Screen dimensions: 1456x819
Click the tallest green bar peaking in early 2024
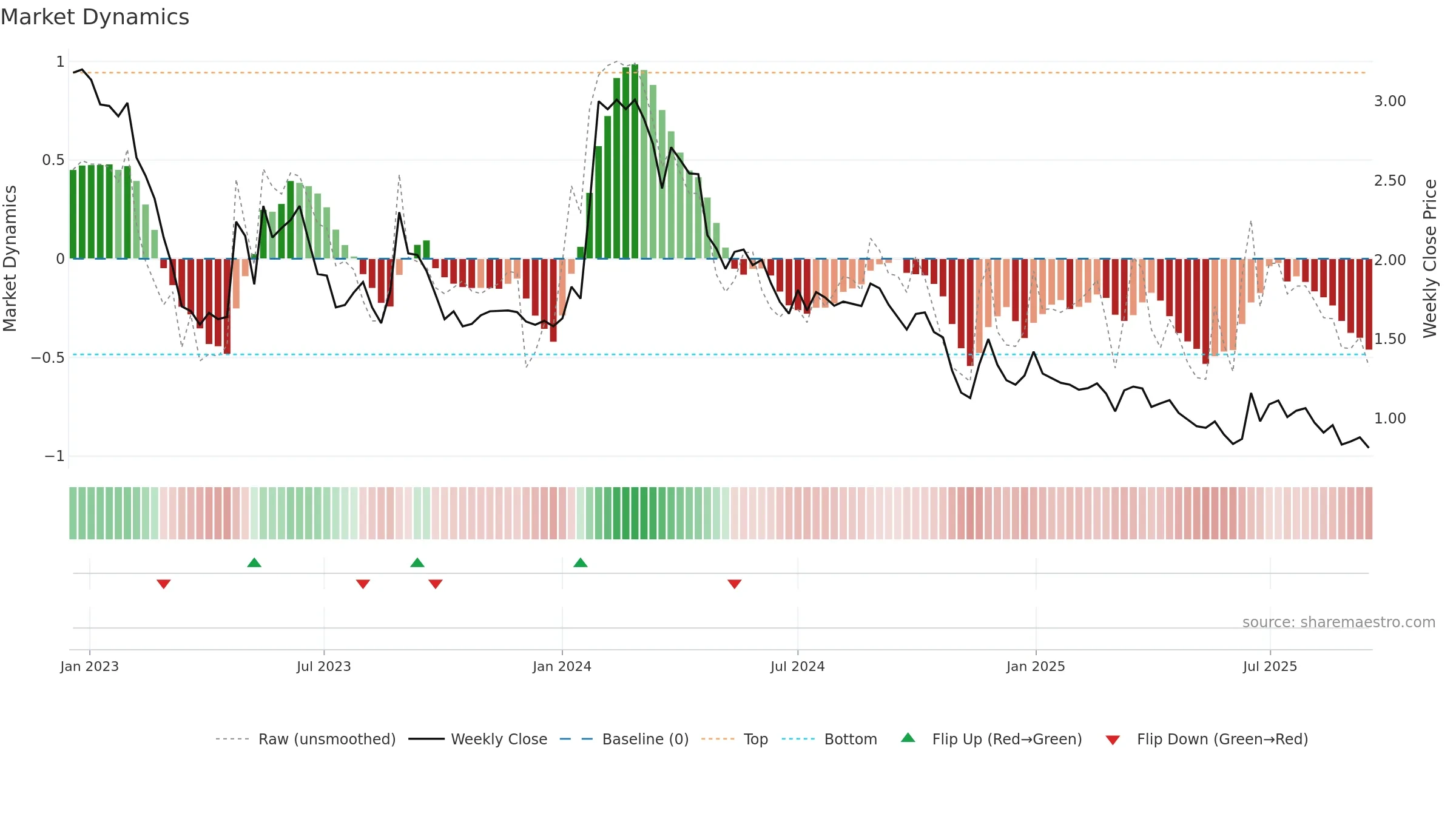click(x=635, y=161)
